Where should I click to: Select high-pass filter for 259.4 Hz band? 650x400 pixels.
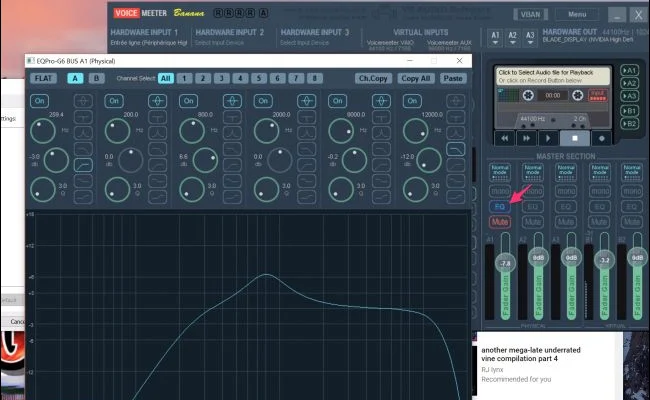click(x=83, y=165)
